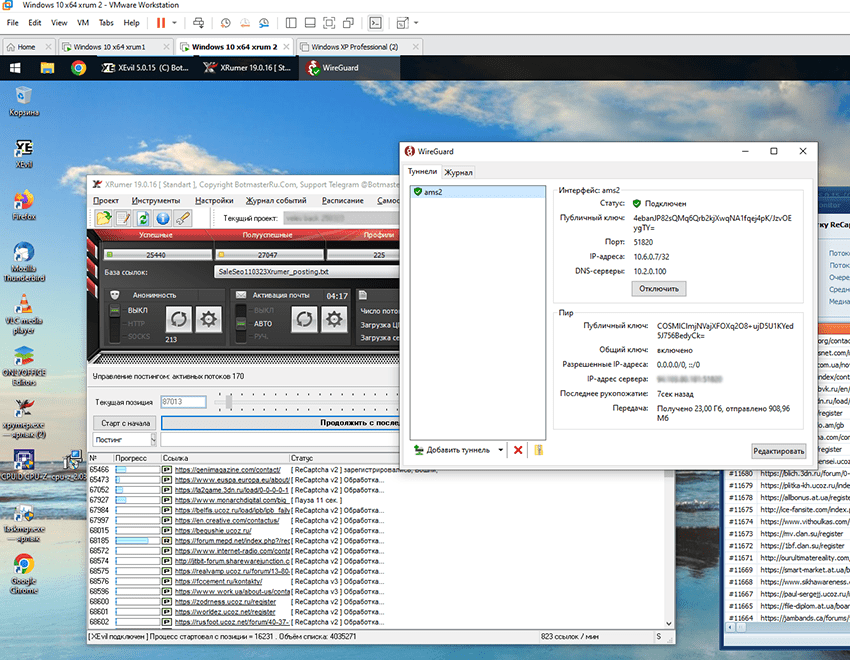Open Настройки menu in XRumer

[214, 200]
